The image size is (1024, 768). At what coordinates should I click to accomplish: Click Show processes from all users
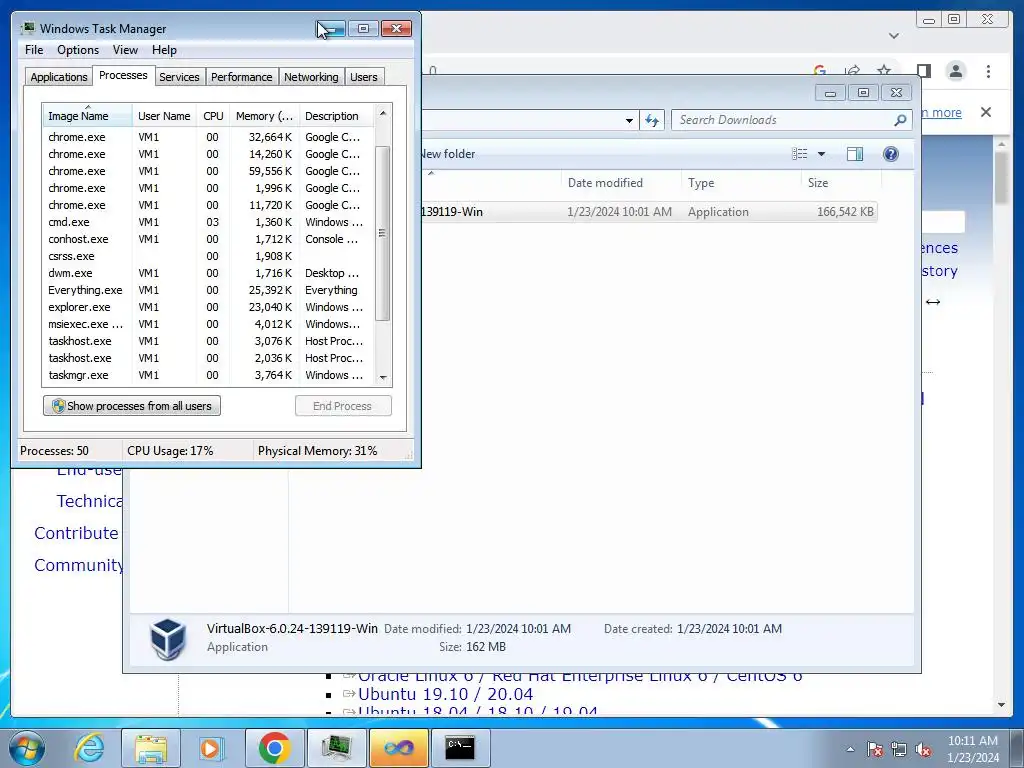(x=132, y=406)
